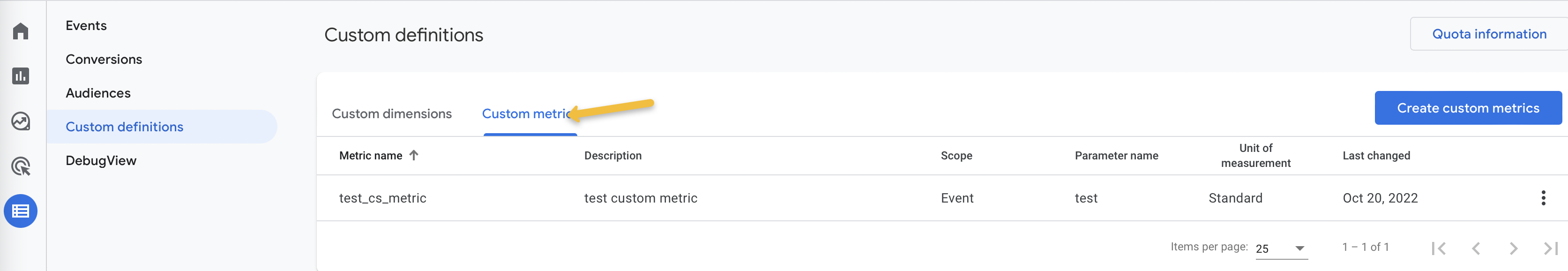This screenshot has height=271, width=1568.
Task: Open the Reports bar chart icon
Action: [21, 76]
